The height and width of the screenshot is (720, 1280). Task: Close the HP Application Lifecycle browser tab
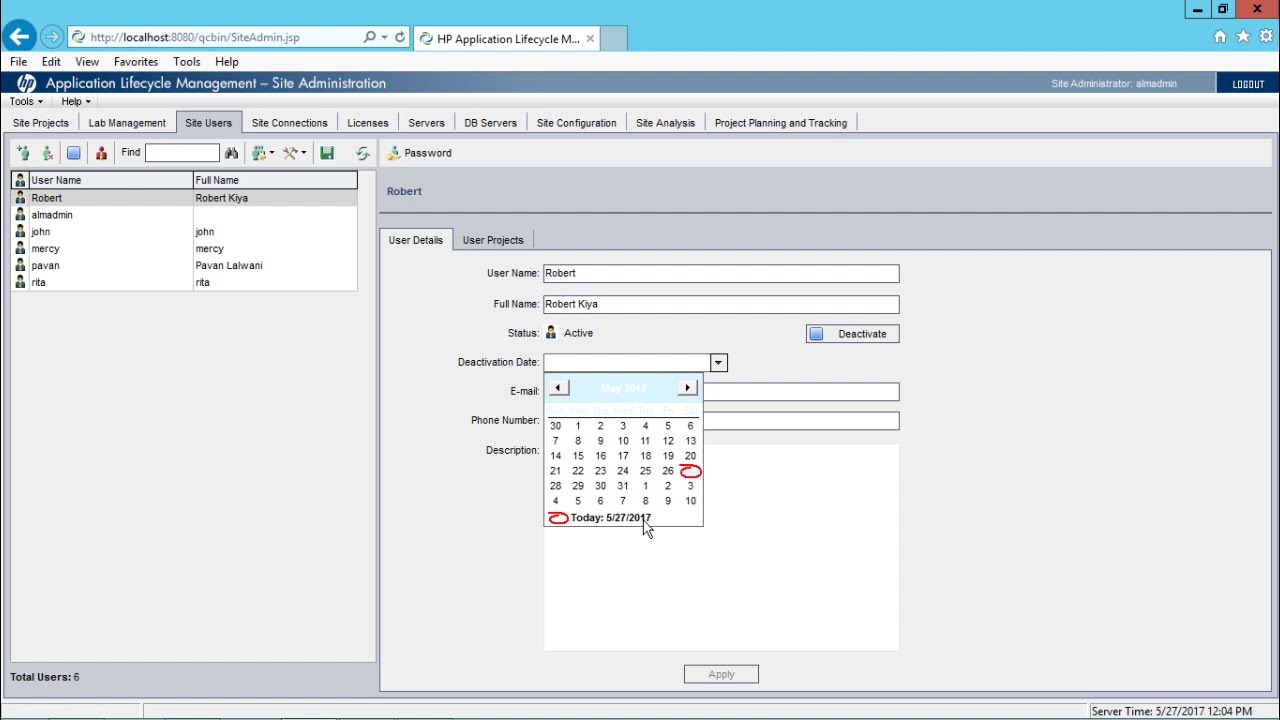(x=590, y=39)
